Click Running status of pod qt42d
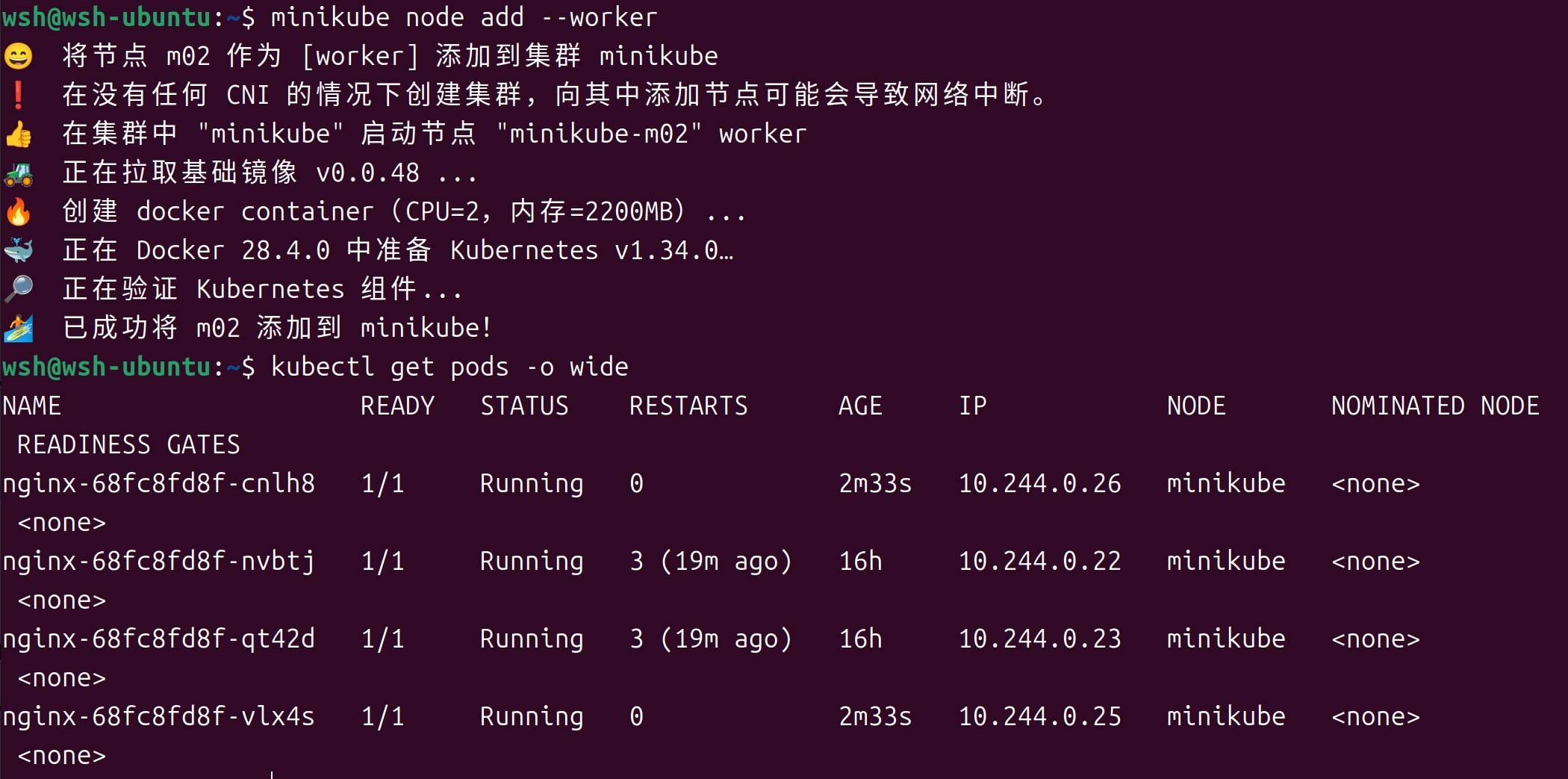This screenshot has height=779, width=1568. (532, 639)
